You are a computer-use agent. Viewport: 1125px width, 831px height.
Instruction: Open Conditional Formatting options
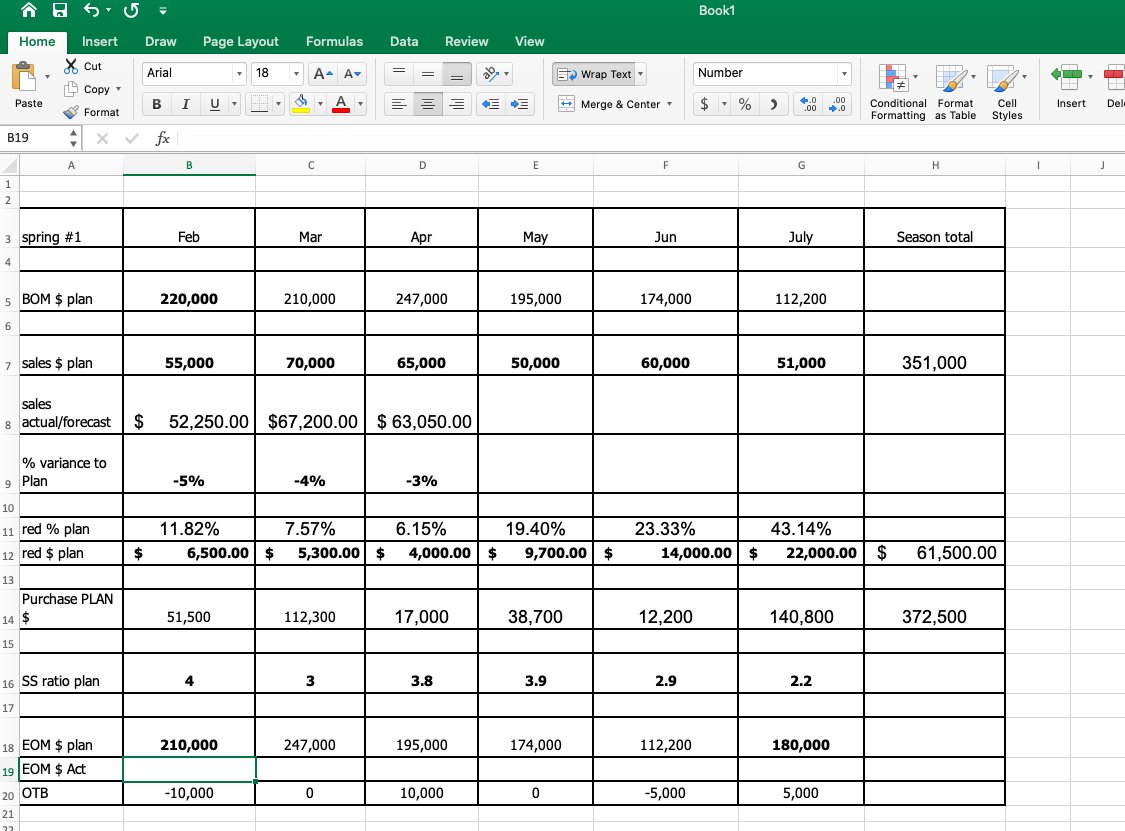click(897, 91)
